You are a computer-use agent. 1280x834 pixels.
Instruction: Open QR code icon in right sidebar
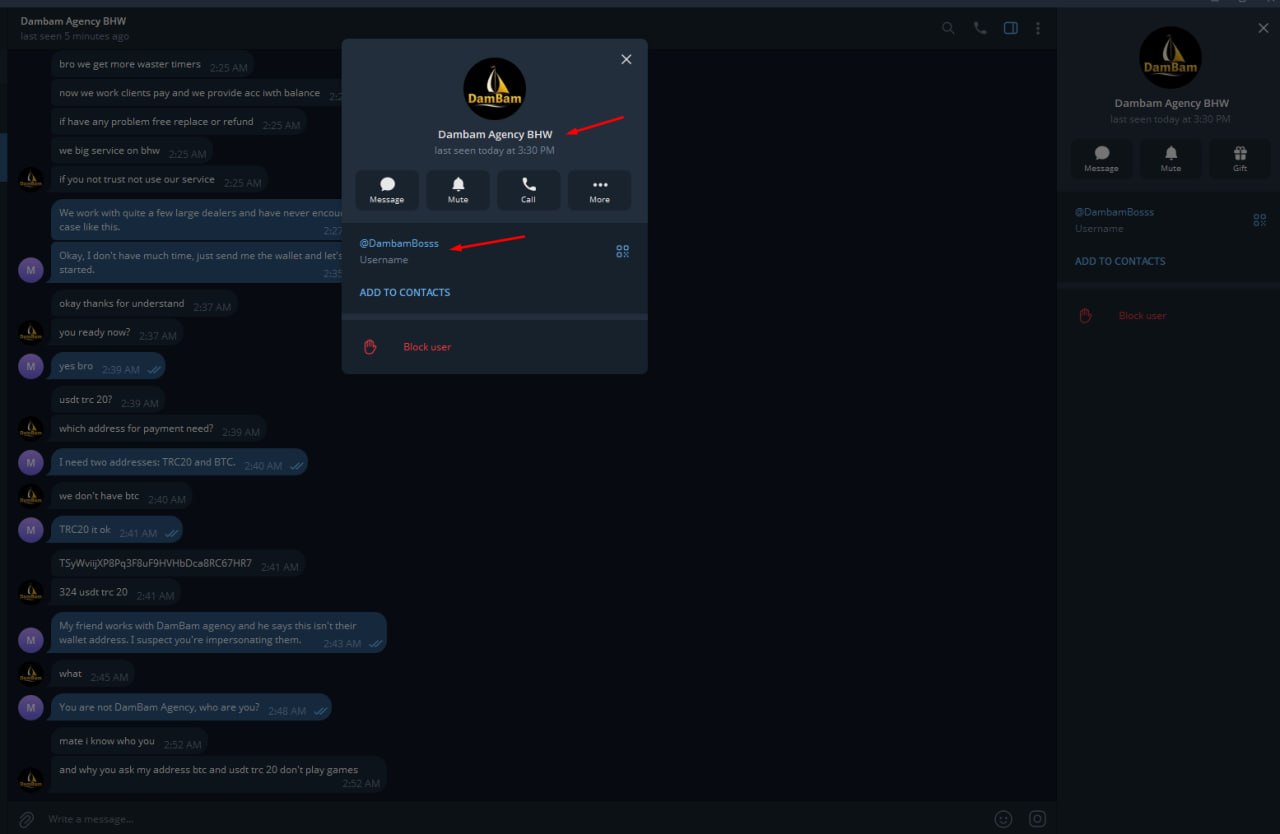pyautogui.click(x=1260, y=220)
